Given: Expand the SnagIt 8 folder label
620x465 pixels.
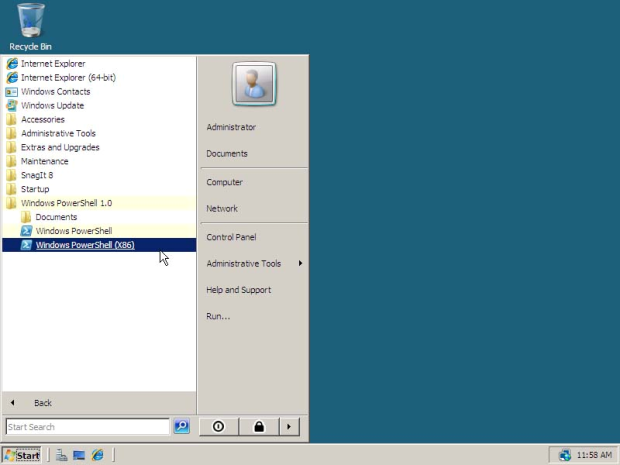Looking at the screenshot, I should (37, 175).
